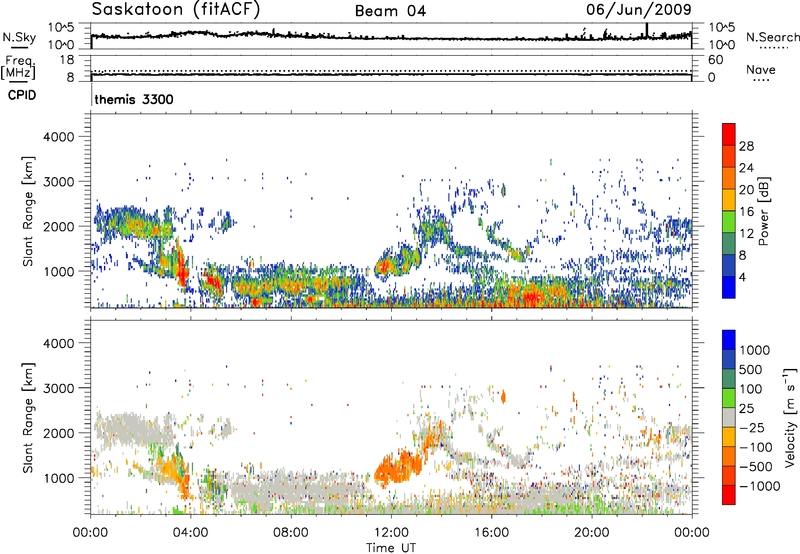The image size is (800, 554).
Task: Click the date '06/Jun/2009'
Action: (639, 10)
